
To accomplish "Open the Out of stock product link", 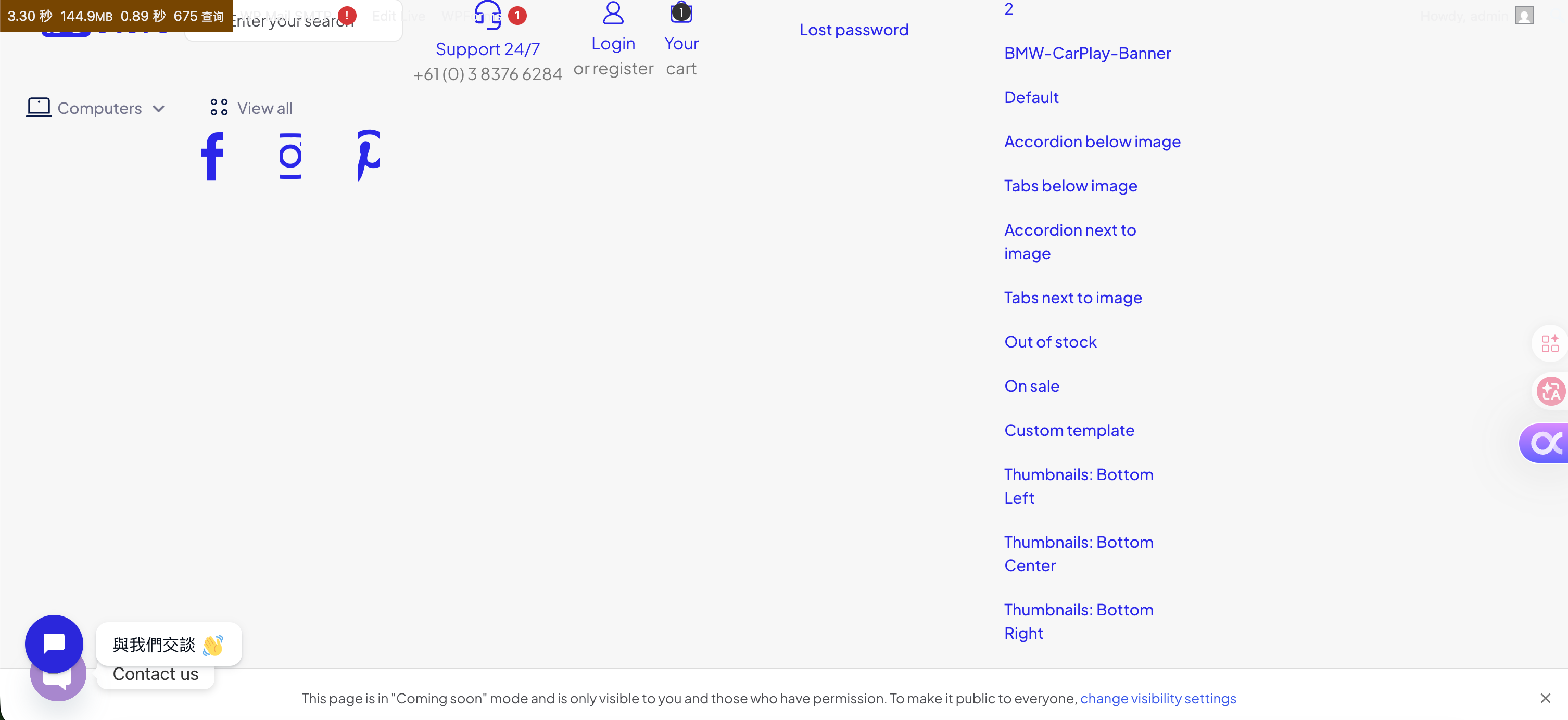I will click(x=1050, y=342).
